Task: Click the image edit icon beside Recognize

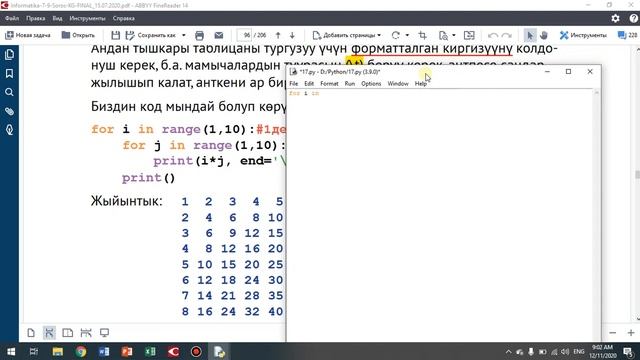Action: coord(469,36)
